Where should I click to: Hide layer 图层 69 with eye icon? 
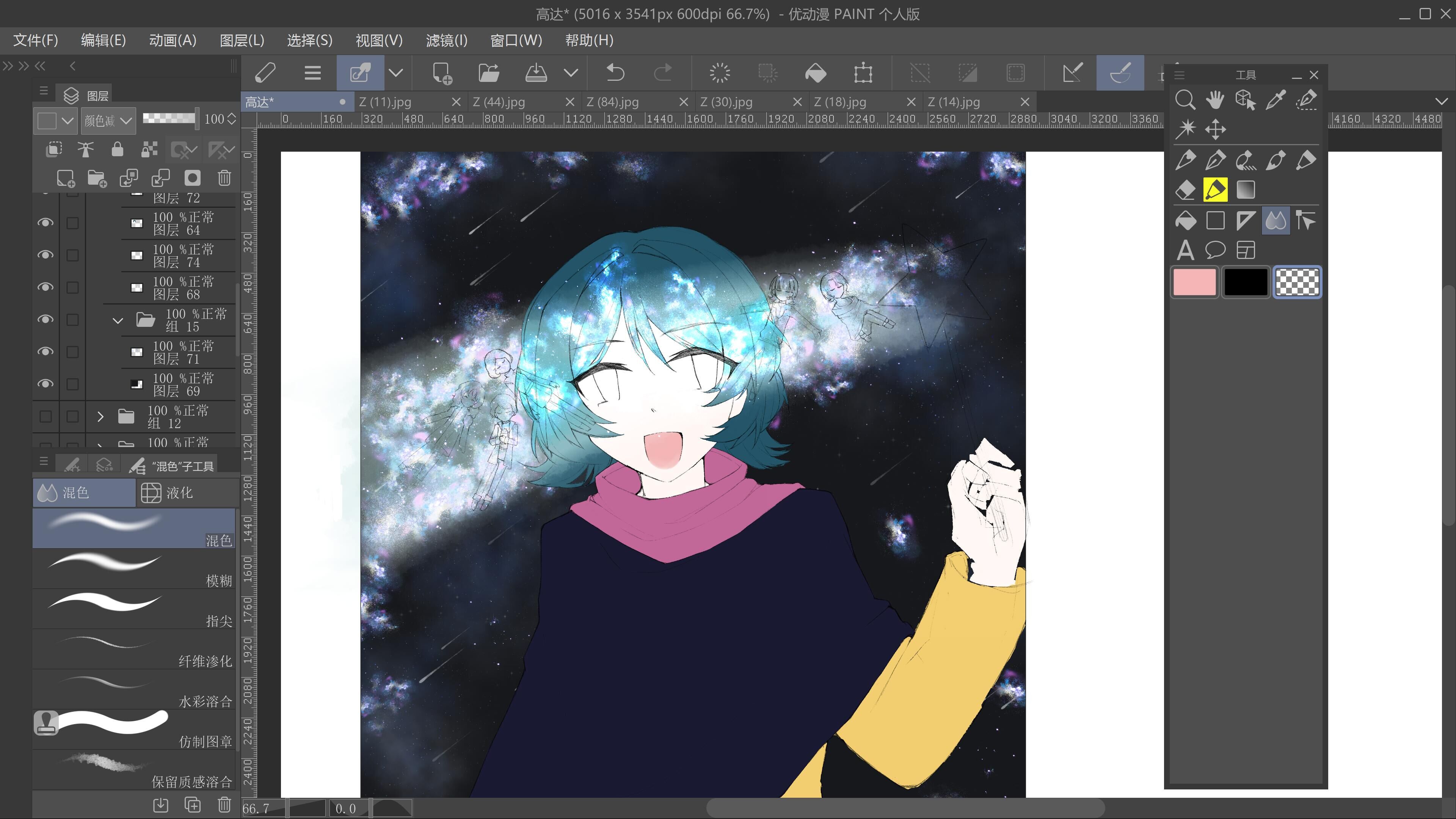45,384
